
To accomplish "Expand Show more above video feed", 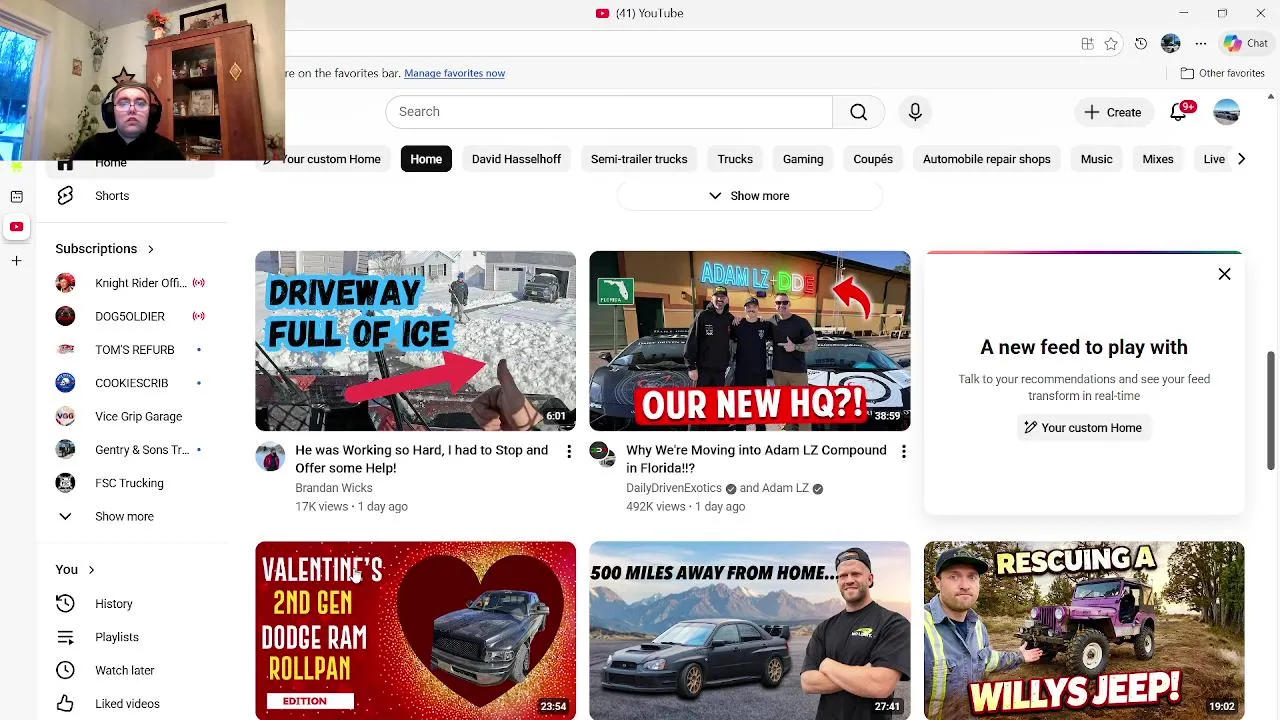I will point(749,196).
